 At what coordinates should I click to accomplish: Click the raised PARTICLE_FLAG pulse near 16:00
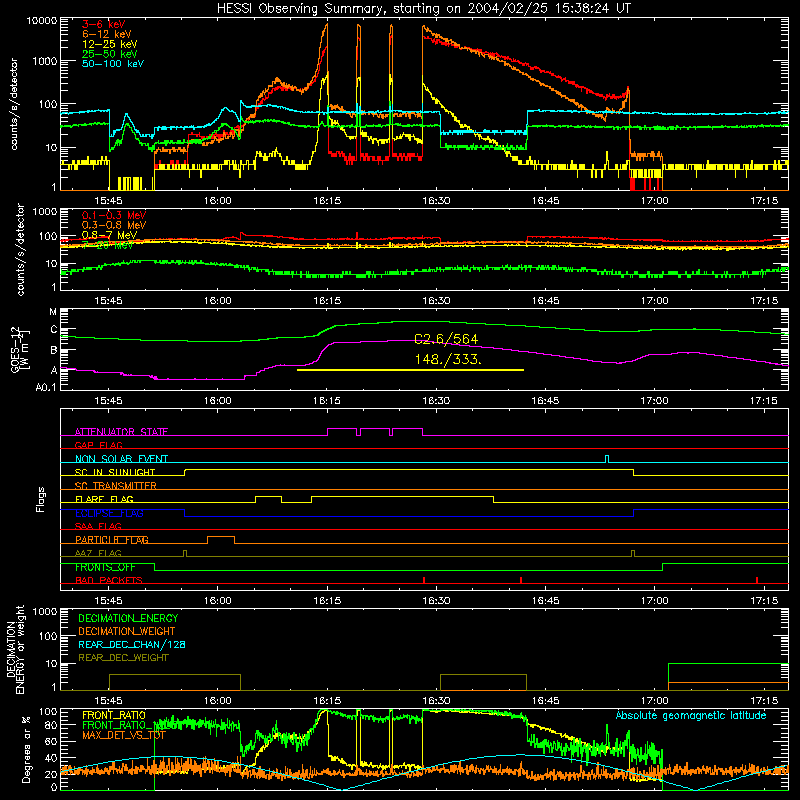pyautogui.click(x=221, y=540)
